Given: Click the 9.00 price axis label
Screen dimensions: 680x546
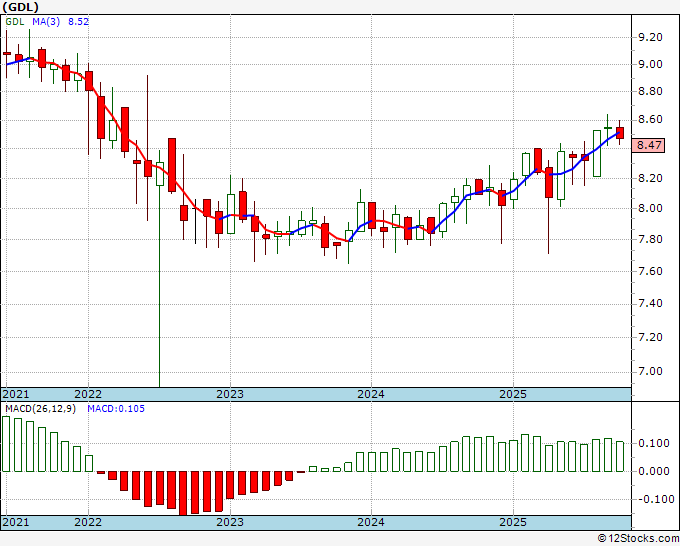Looking at the screenshot, I should click(x=650, y=64).
